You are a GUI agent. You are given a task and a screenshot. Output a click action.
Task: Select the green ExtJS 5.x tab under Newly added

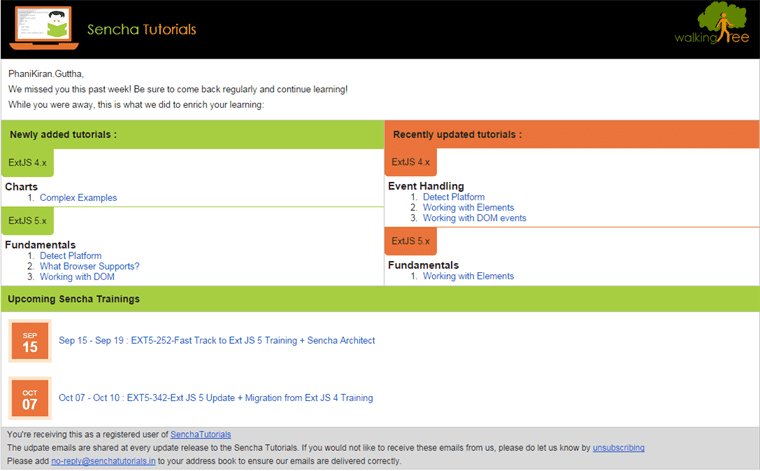coord(28,221)
